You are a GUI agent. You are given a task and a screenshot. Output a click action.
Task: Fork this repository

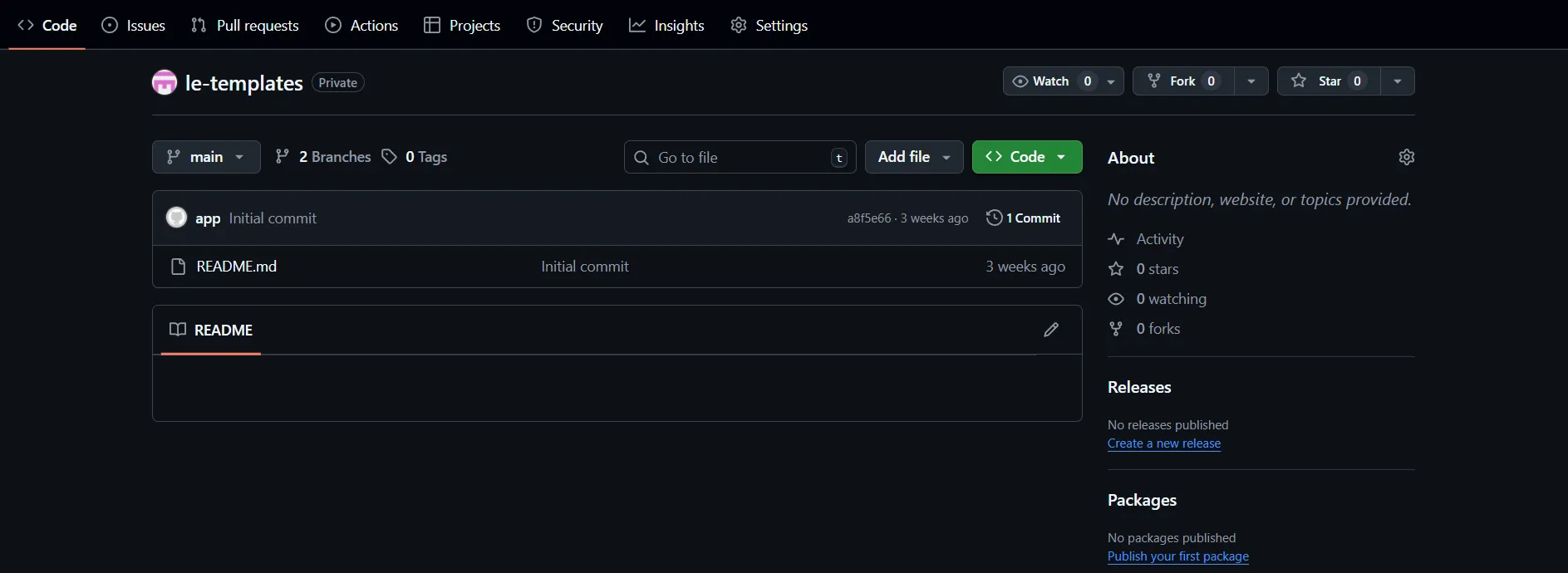coord(1183,81)
